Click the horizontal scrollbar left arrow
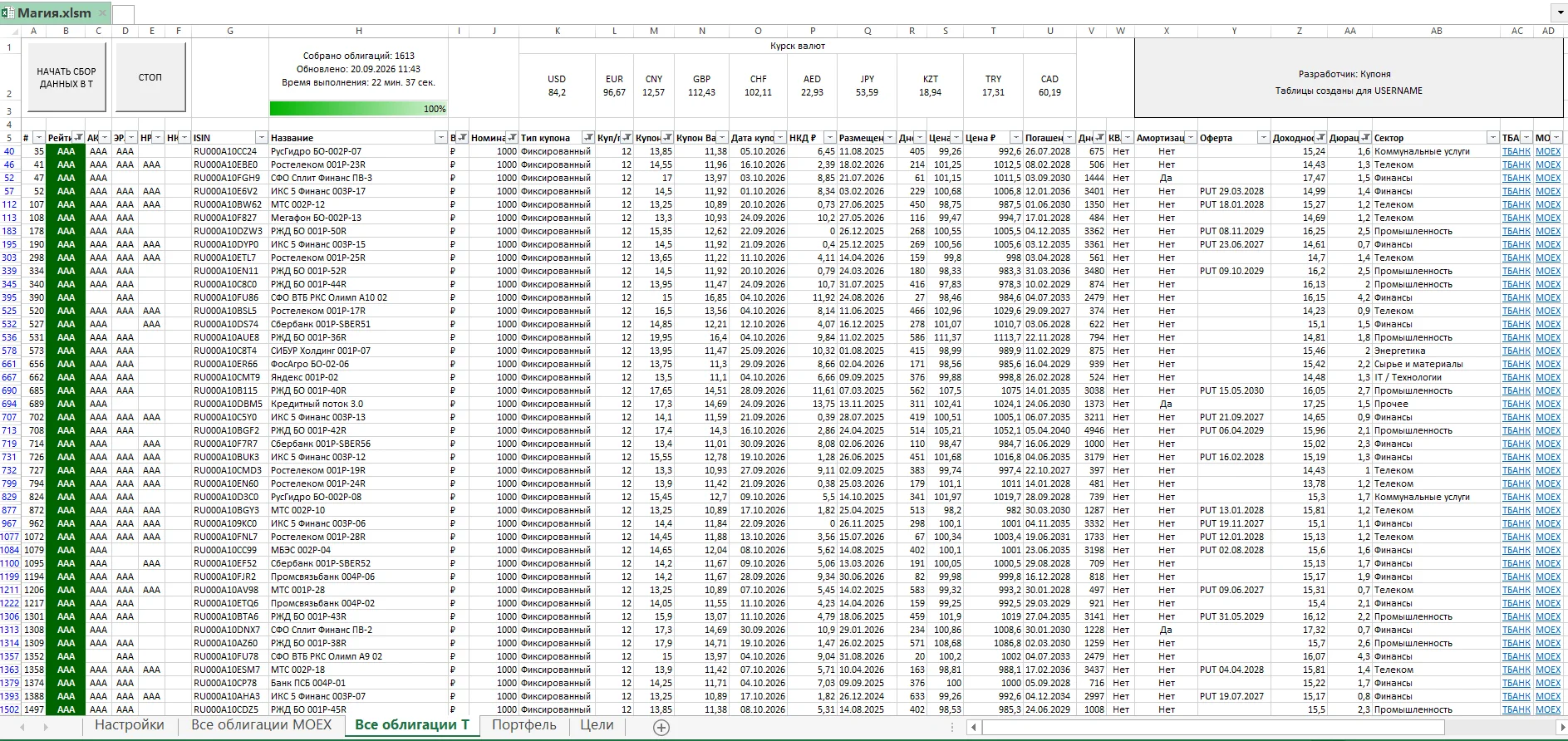1568x741 pixels. click(975, 727)
